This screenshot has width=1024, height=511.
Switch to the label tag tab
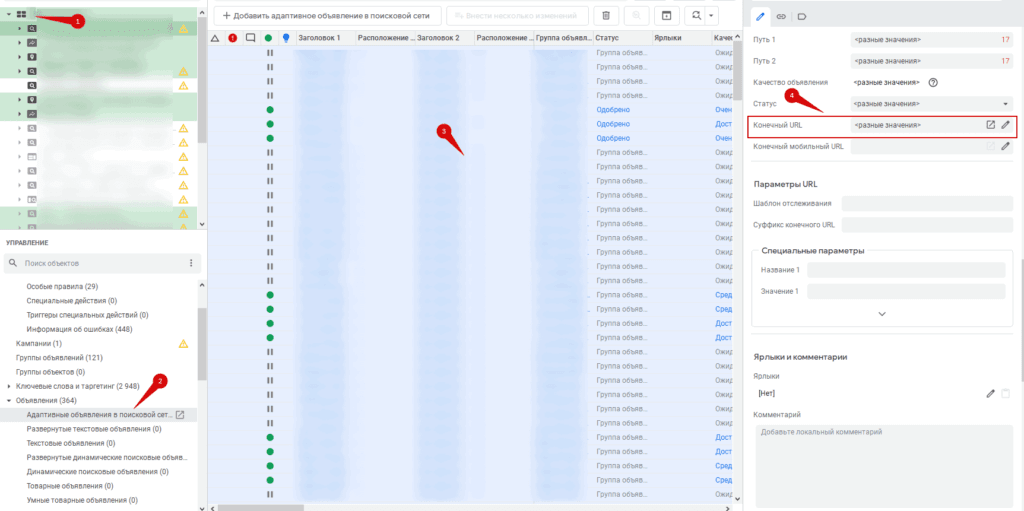pos(801,16)
